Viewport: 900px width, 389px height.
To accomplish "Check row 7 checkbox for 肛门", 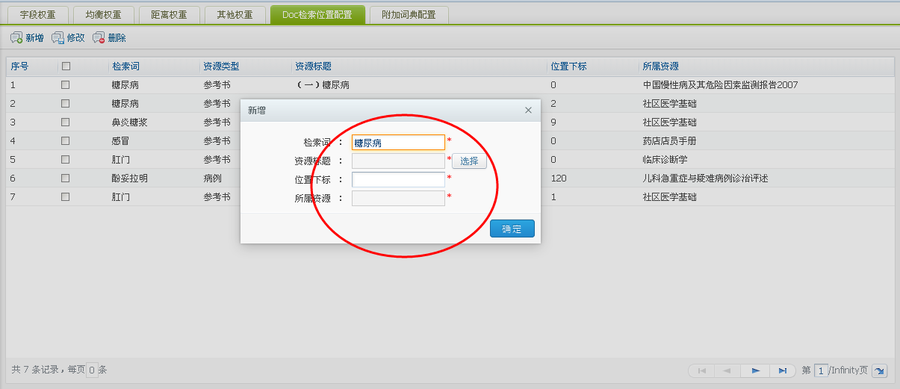I will pos(65,197).
